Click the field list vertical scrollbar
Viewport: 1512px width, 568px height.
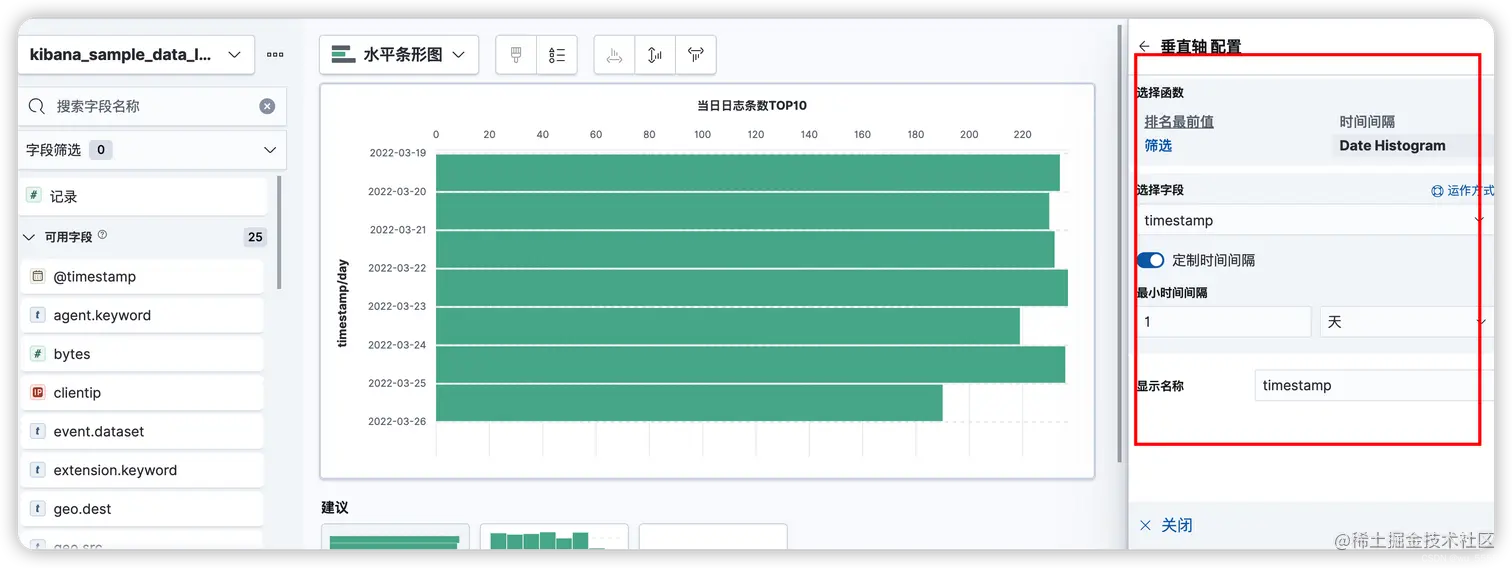click(x=279, y=232)
